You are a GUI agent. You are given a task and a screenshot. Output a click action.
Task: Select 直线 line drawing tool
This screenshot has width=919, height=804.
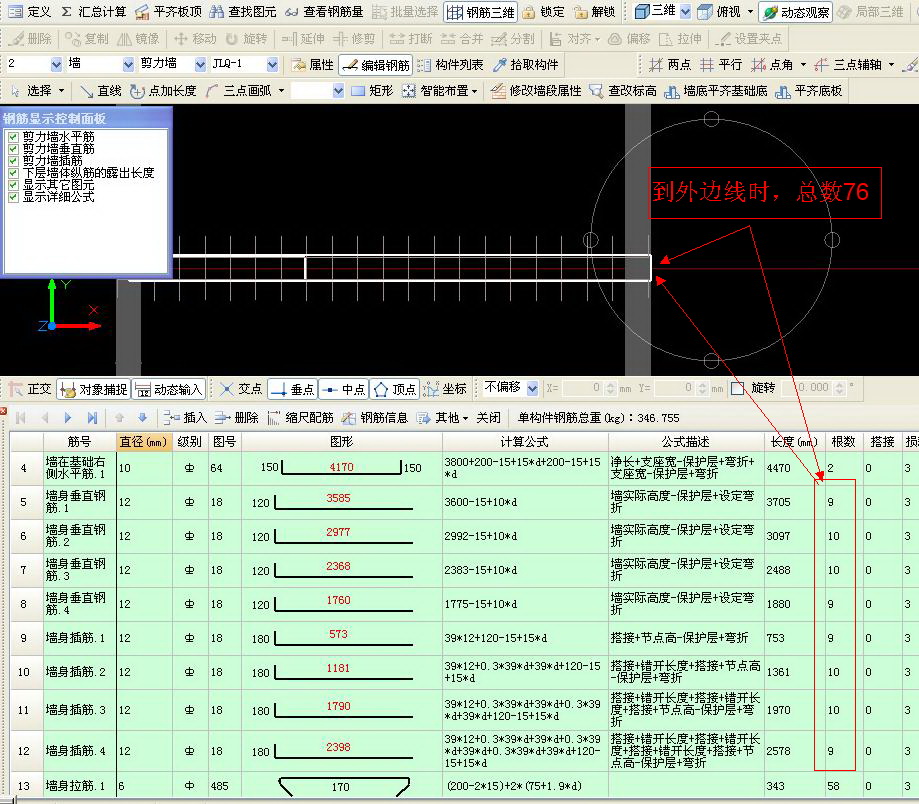(100, 91)
